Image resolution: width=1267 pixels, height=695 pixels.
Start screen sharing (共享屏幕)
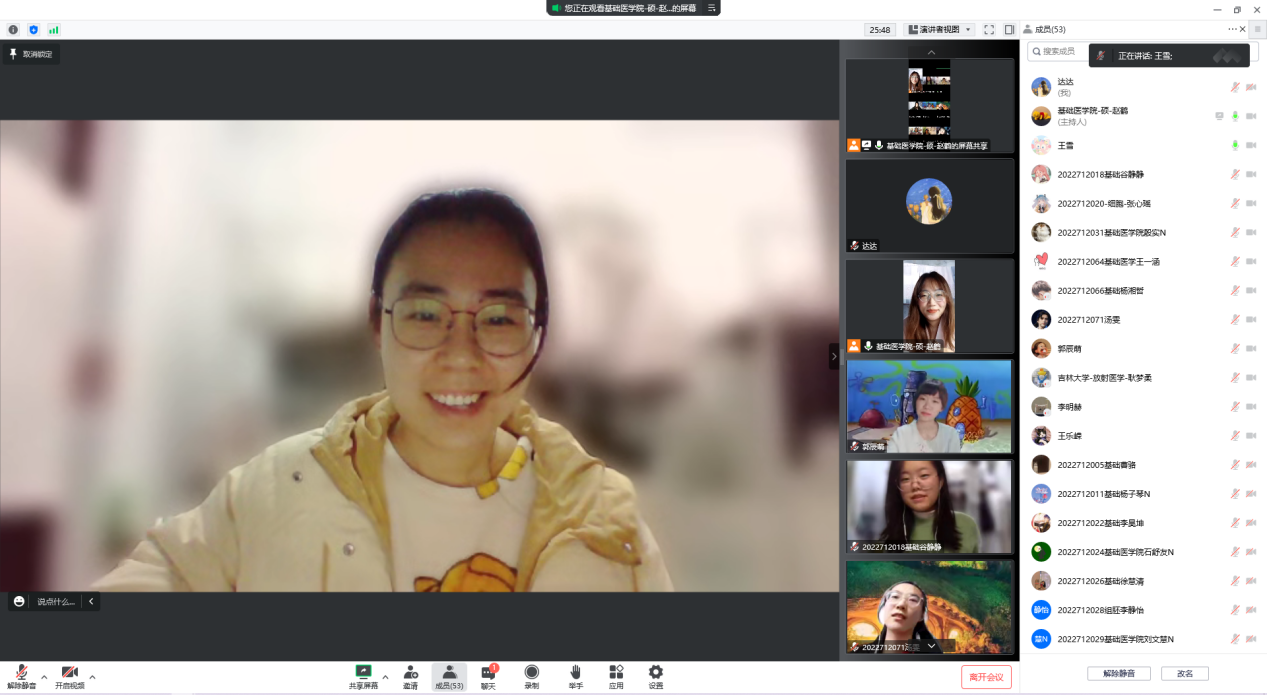(363, 676)
